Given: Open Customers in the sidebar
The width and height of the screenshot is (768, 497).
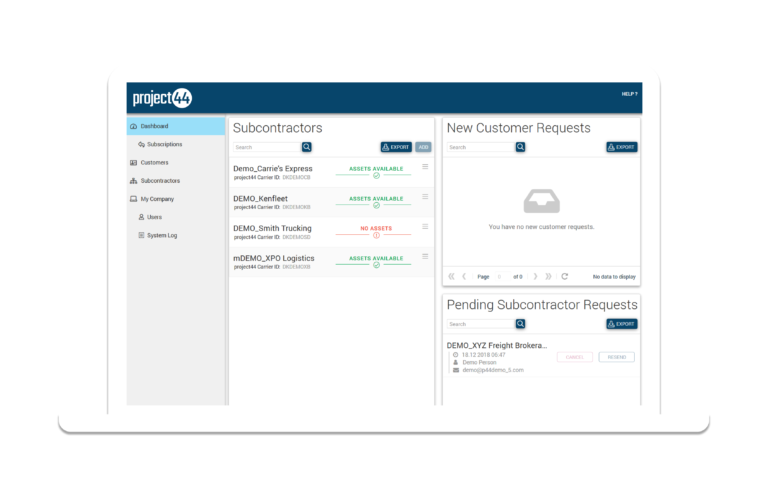Looking at the screenshot, I should click(x=154, y=163).
